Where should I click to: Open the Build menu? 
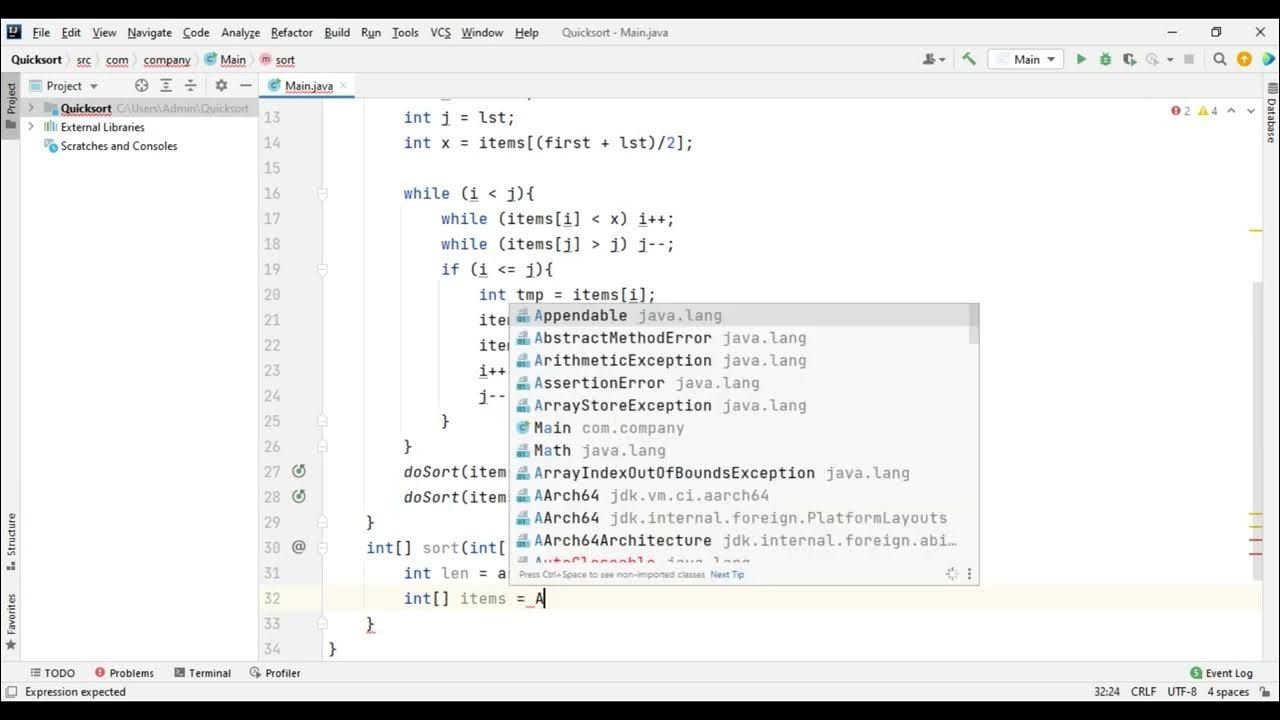(x=337, y=32)
